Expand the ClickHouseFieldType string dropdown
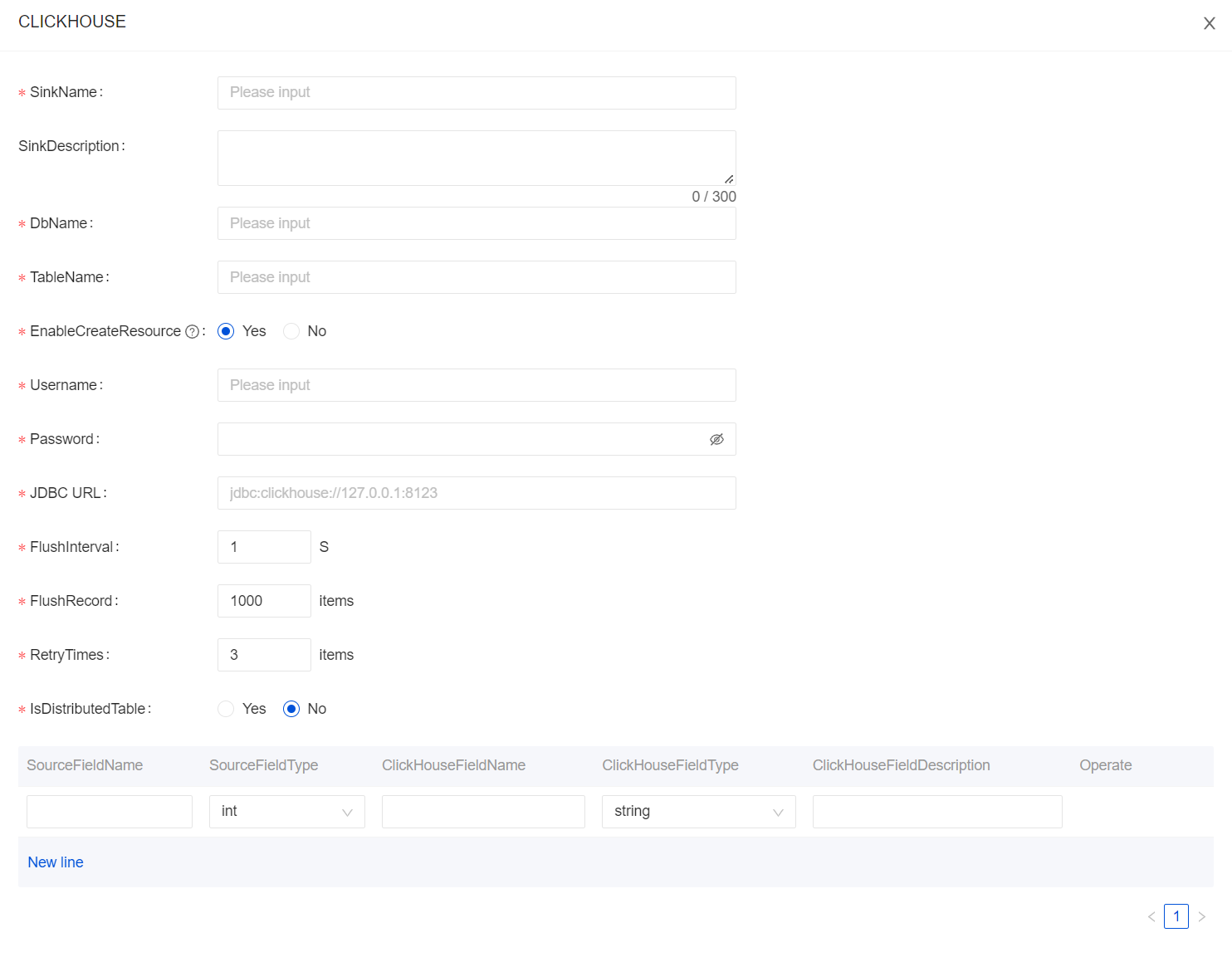The width and height of the screenshot is (1232, 957). pos(698,812)
